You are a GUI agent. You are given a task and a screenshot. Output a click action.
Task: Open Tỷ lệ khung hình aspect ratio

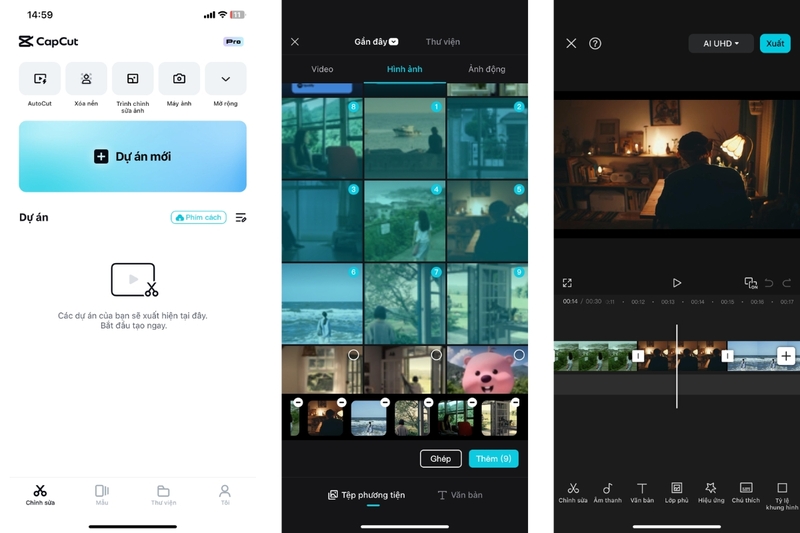782,496
